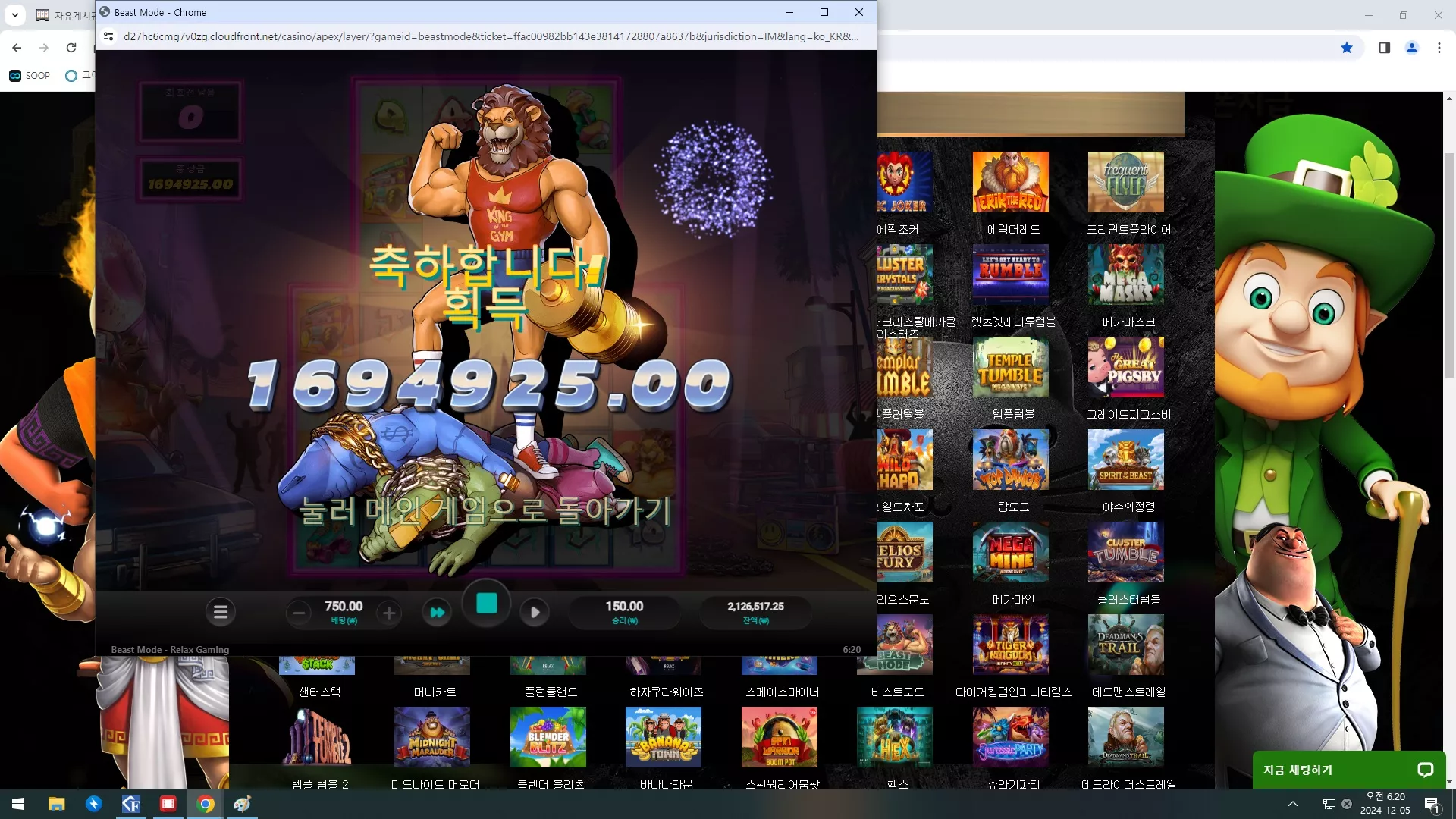Open the Windows notification center

(1432, 804)
